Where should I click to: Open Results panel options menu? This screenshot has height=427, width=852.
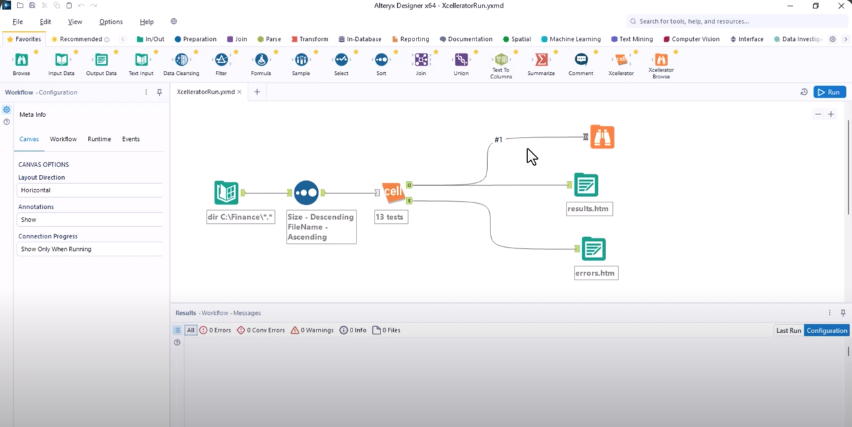click(x=830, y=313)
